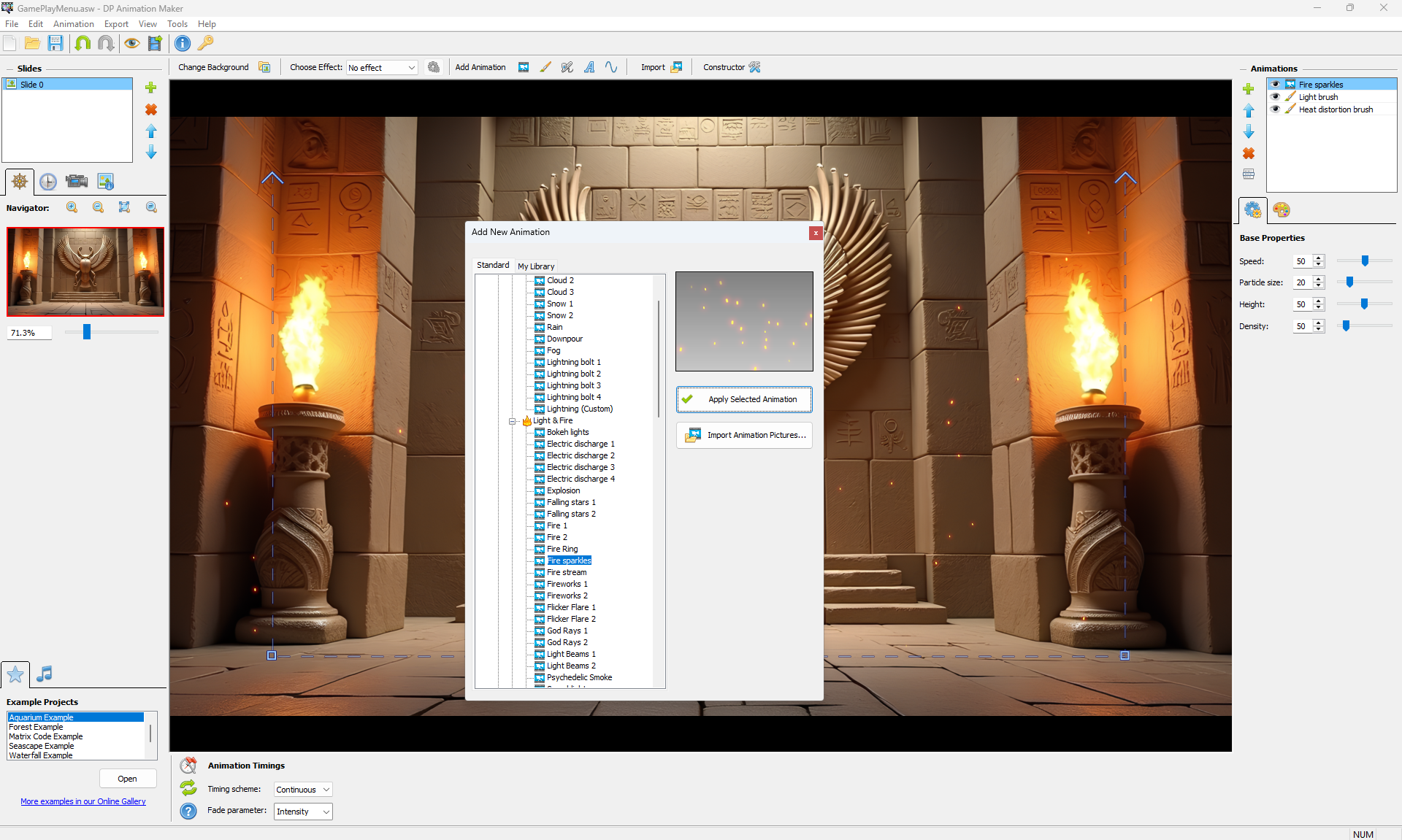The width and height of the screenshot is (1402, 840).
Task: Click the Save project floppy icon
Action: point(55,43)
